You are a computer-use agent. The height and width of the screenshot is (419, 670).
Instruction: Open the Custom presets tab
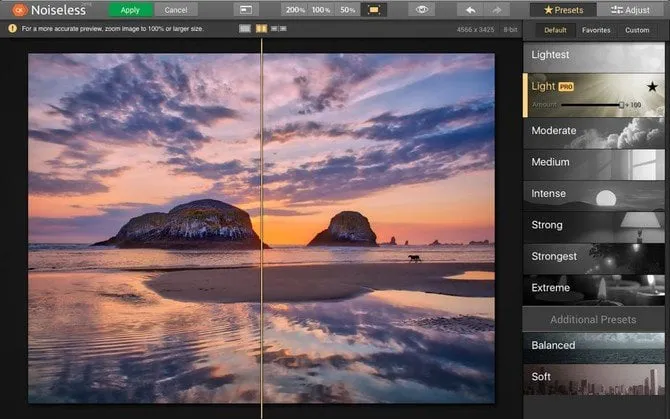coord(637,30)
